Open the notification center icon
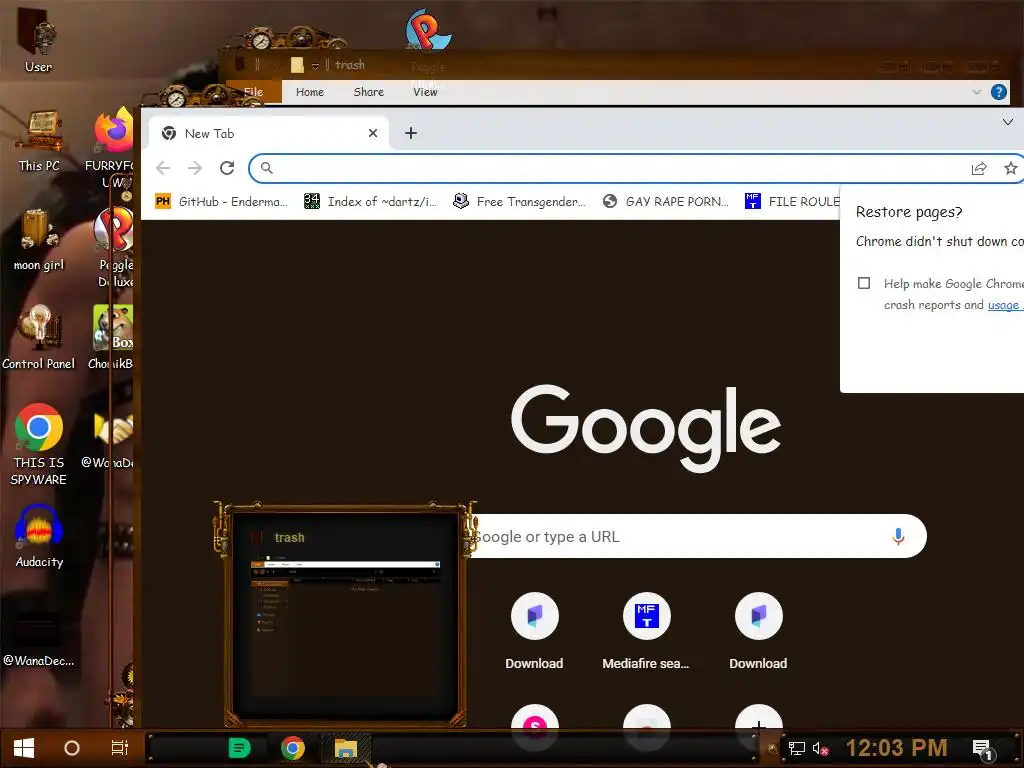The image size is (1024, 768). pyautogui.click(x=983, y=750)
